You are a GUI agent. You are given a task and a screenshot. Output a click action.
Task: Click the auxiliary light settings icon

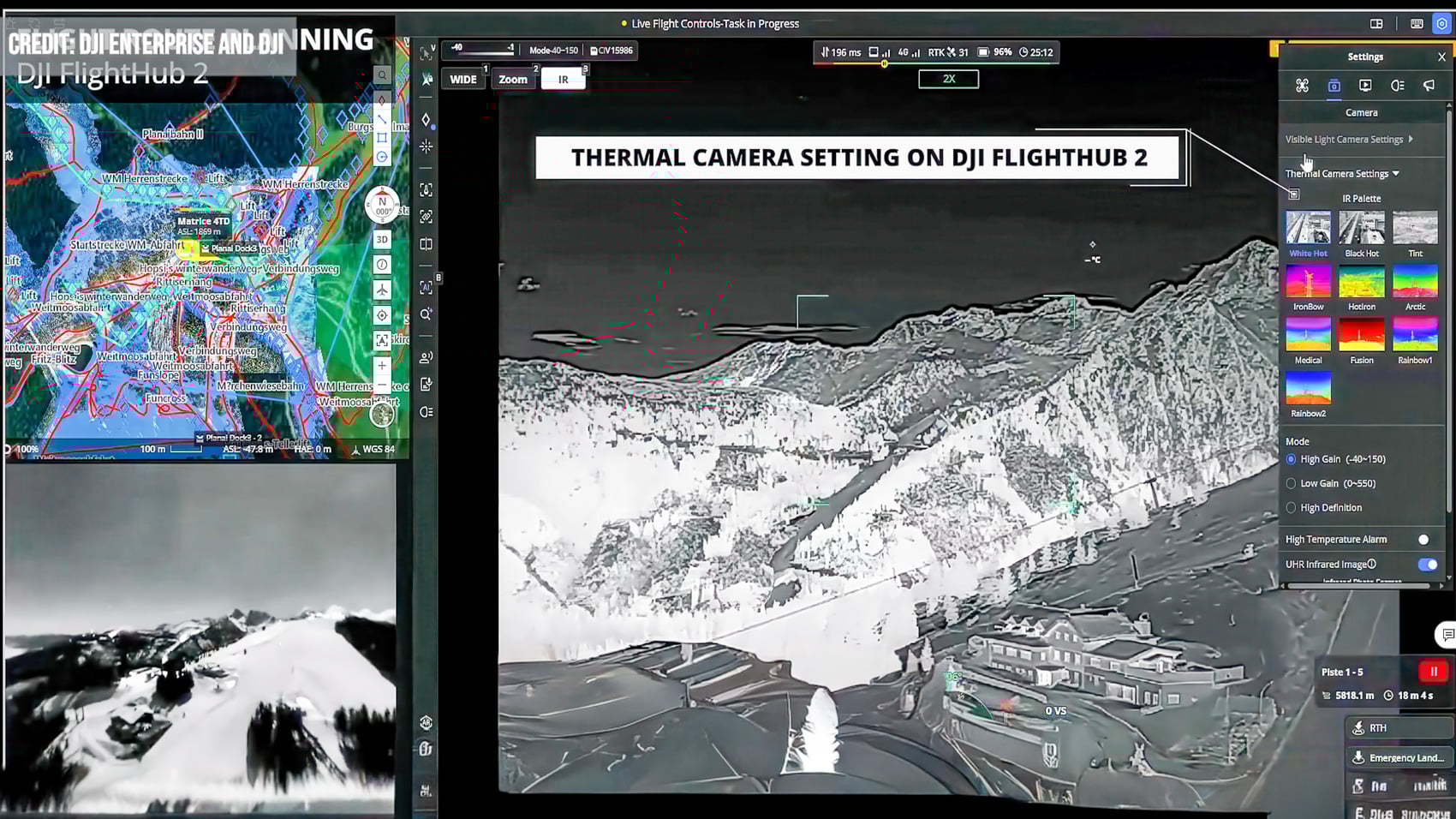click(1396, 85)
